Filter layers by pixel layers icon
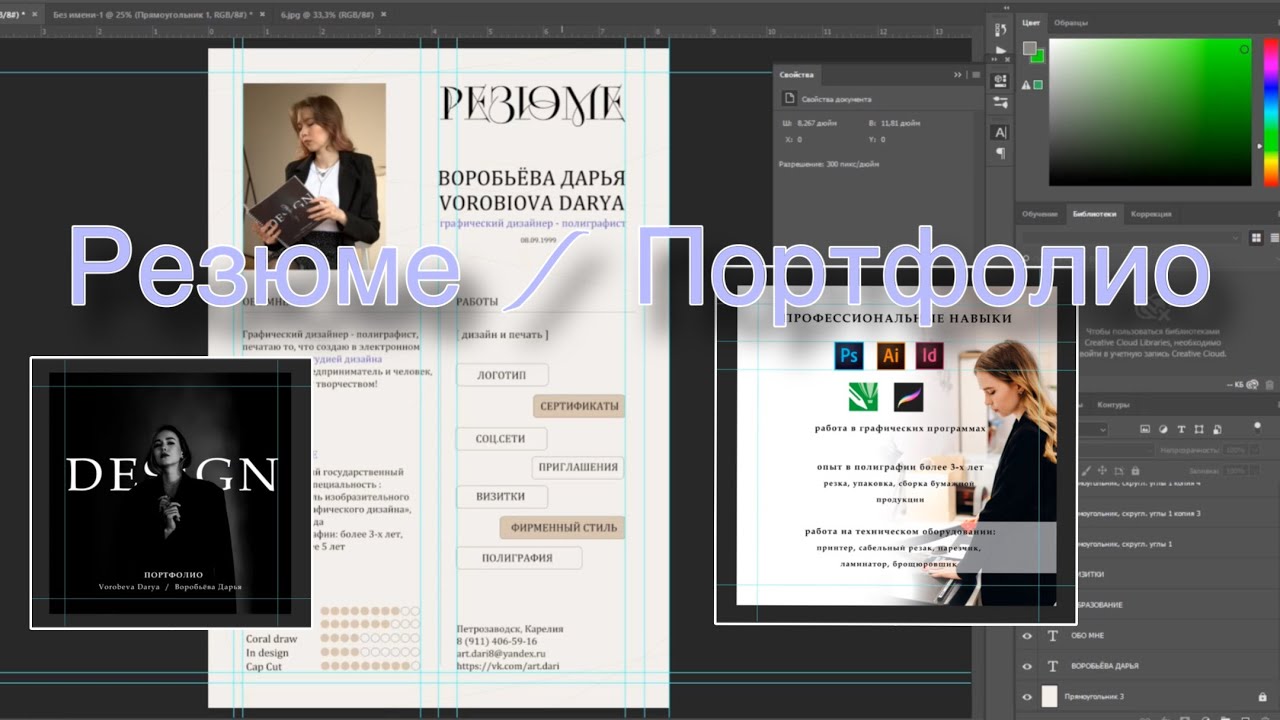Viewport: 1280px width, 720px height. (1145, 428)
